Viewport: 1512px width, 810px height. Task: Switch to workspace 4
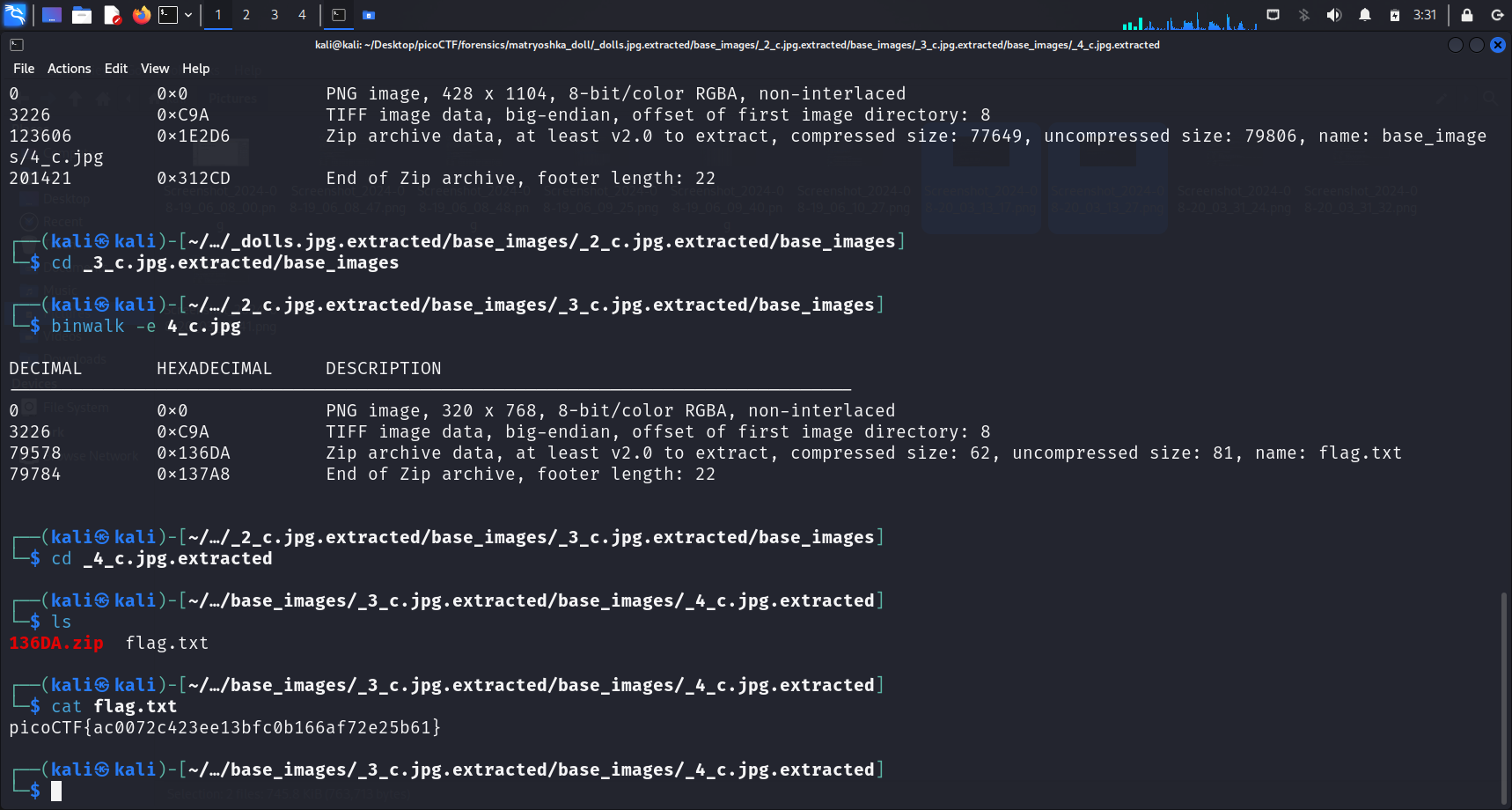pos(302,15)
